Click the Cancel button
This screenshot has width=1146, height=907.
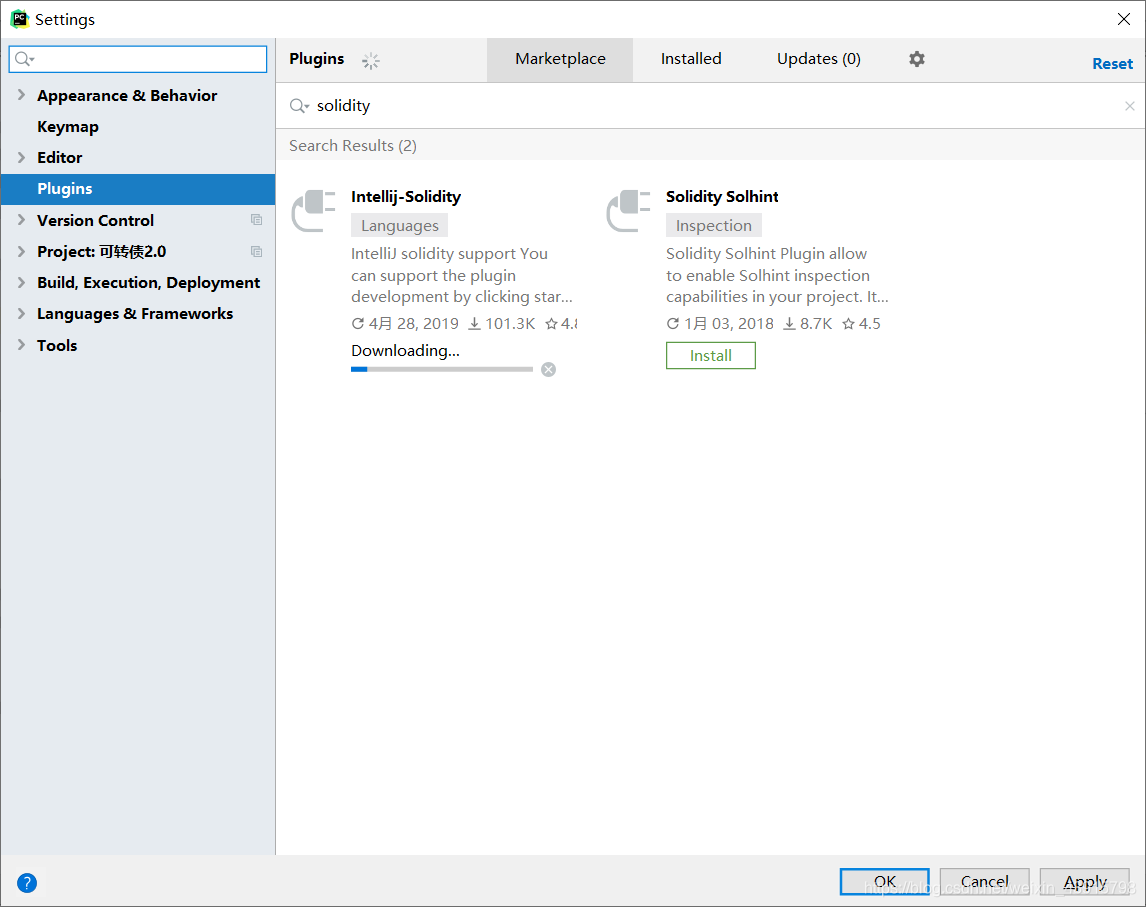tap(984, 881)
